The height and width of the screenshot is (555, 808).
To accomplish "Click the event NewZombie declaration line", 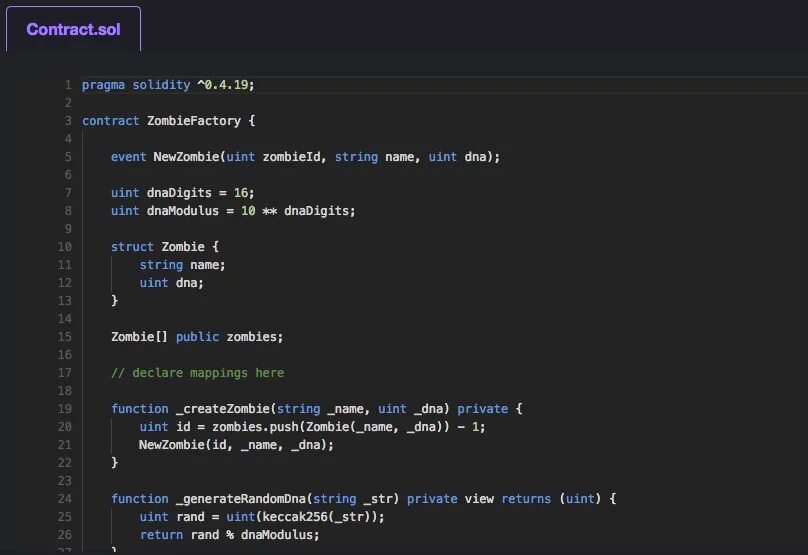I will click(x=305, y=157).
